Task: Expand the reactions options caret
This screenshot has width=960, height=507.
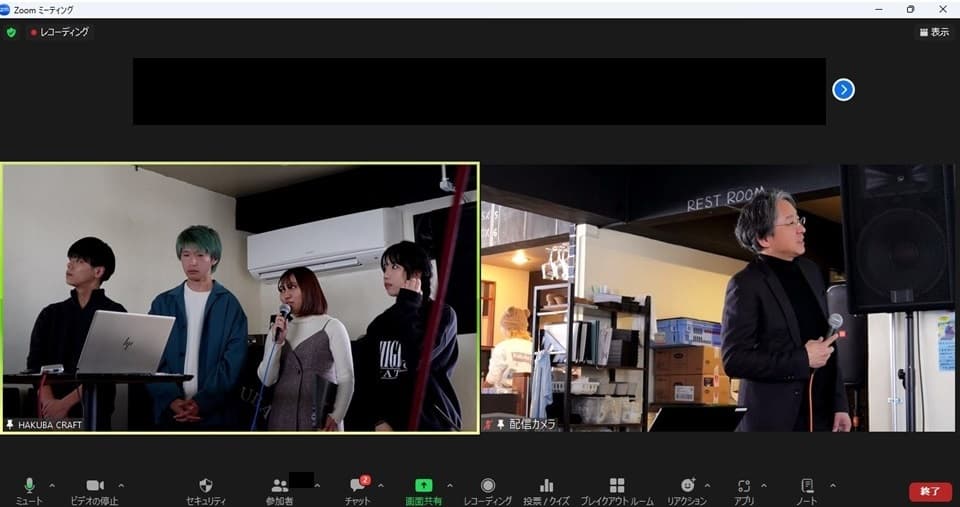Action: (707, 486)
